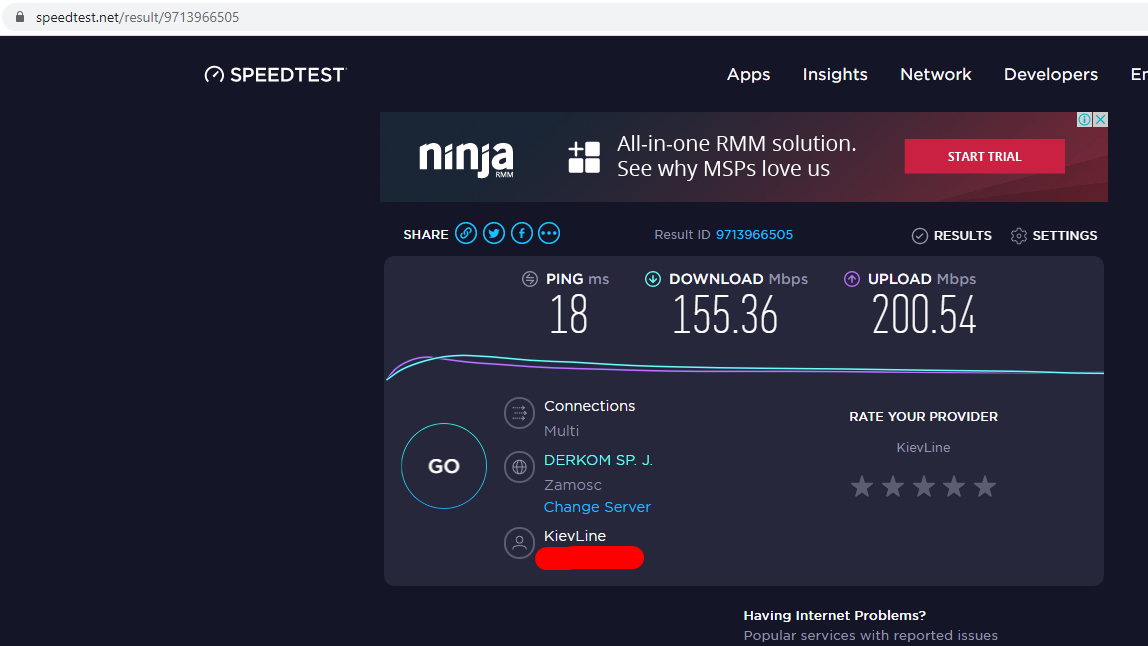Rate the provider one star
The height and width of the screenshot is (646, 1148).
point(862,486)
